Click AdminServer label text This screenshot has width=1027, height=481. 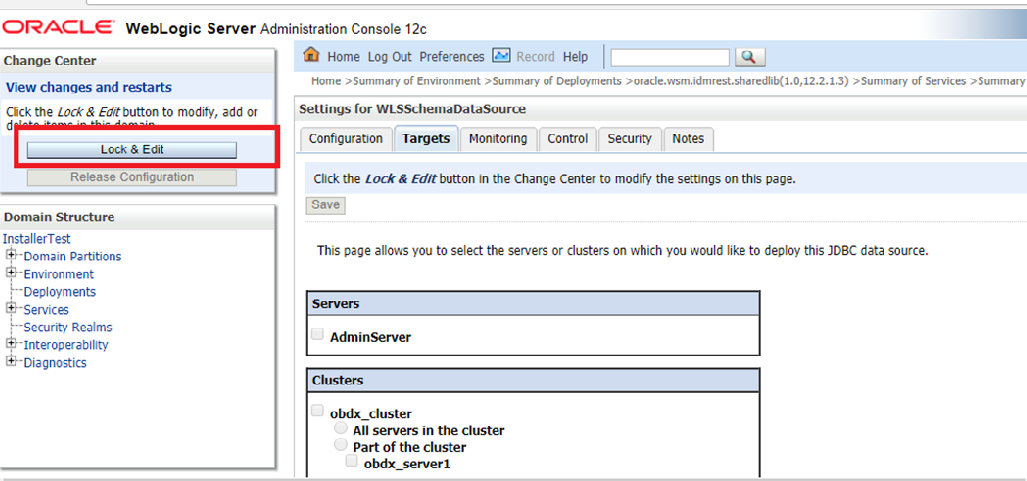click(370, 337)
